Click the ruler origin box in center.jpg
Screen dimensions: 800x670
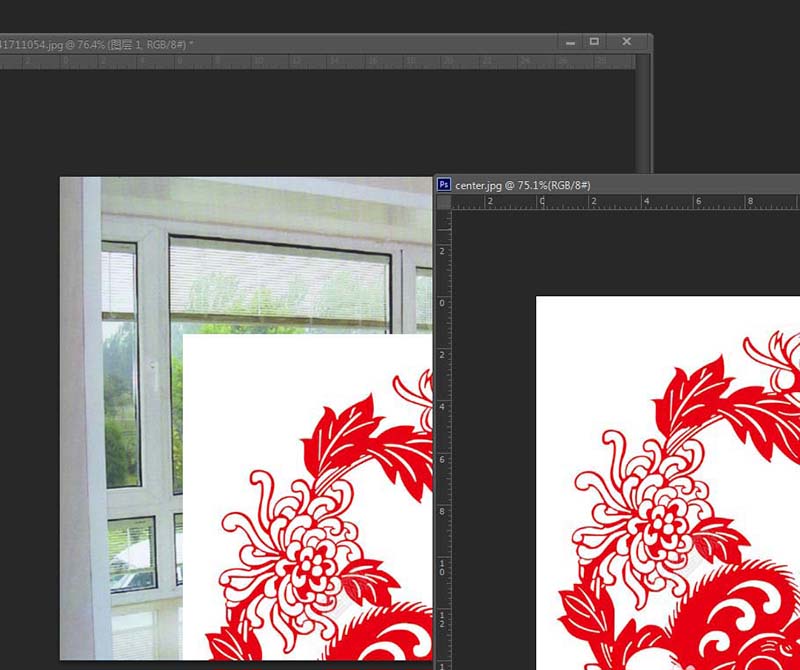[x=444, y=203]
